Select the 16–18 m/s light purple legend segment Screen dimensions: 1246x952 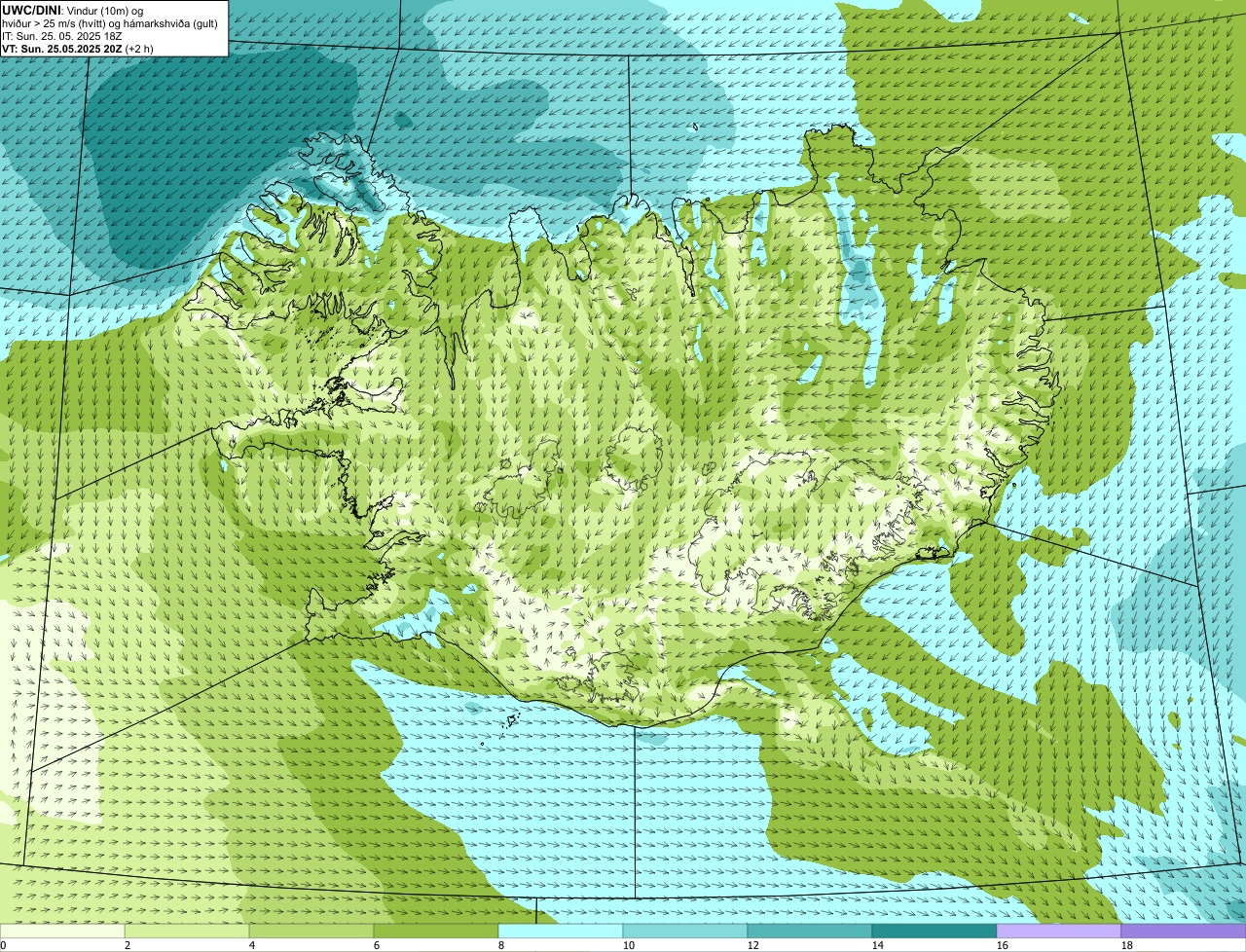(x=1059, y=931)
